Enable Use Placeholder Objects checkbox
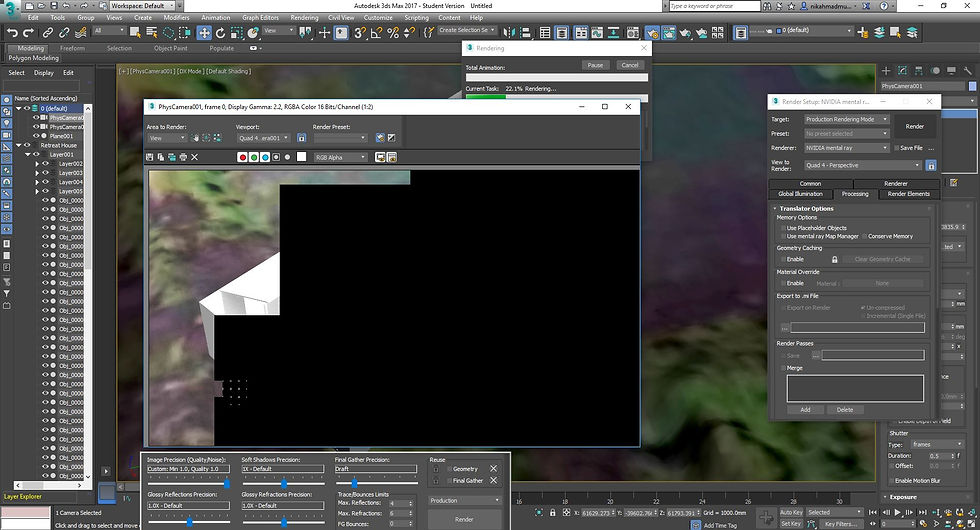Image resolution: width=980 pixels, height=530 pixels. coord(783,228)
